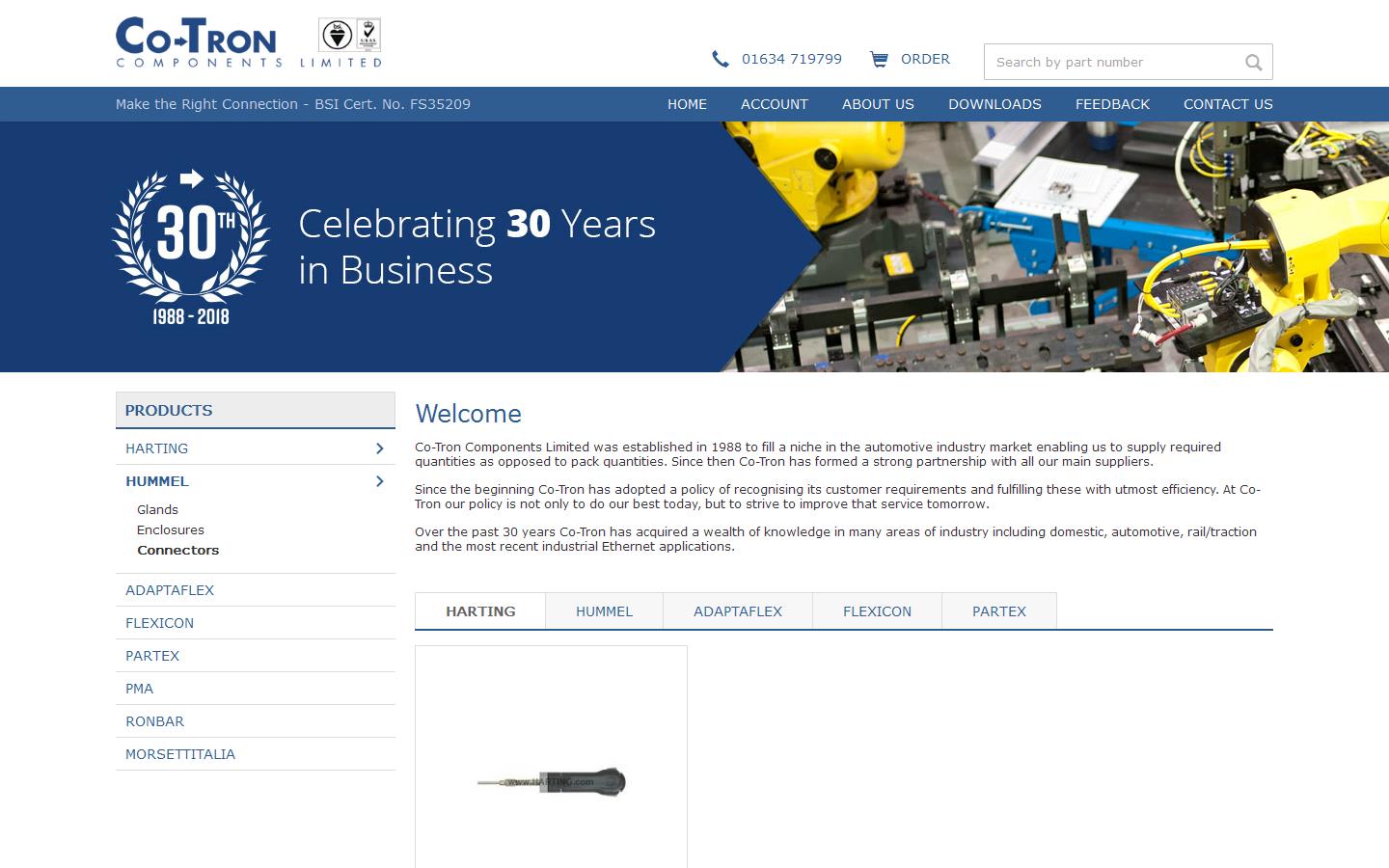Click the search magnifier icon
The width and height of the screenshot is (1389, 868).
(1253, 62)
